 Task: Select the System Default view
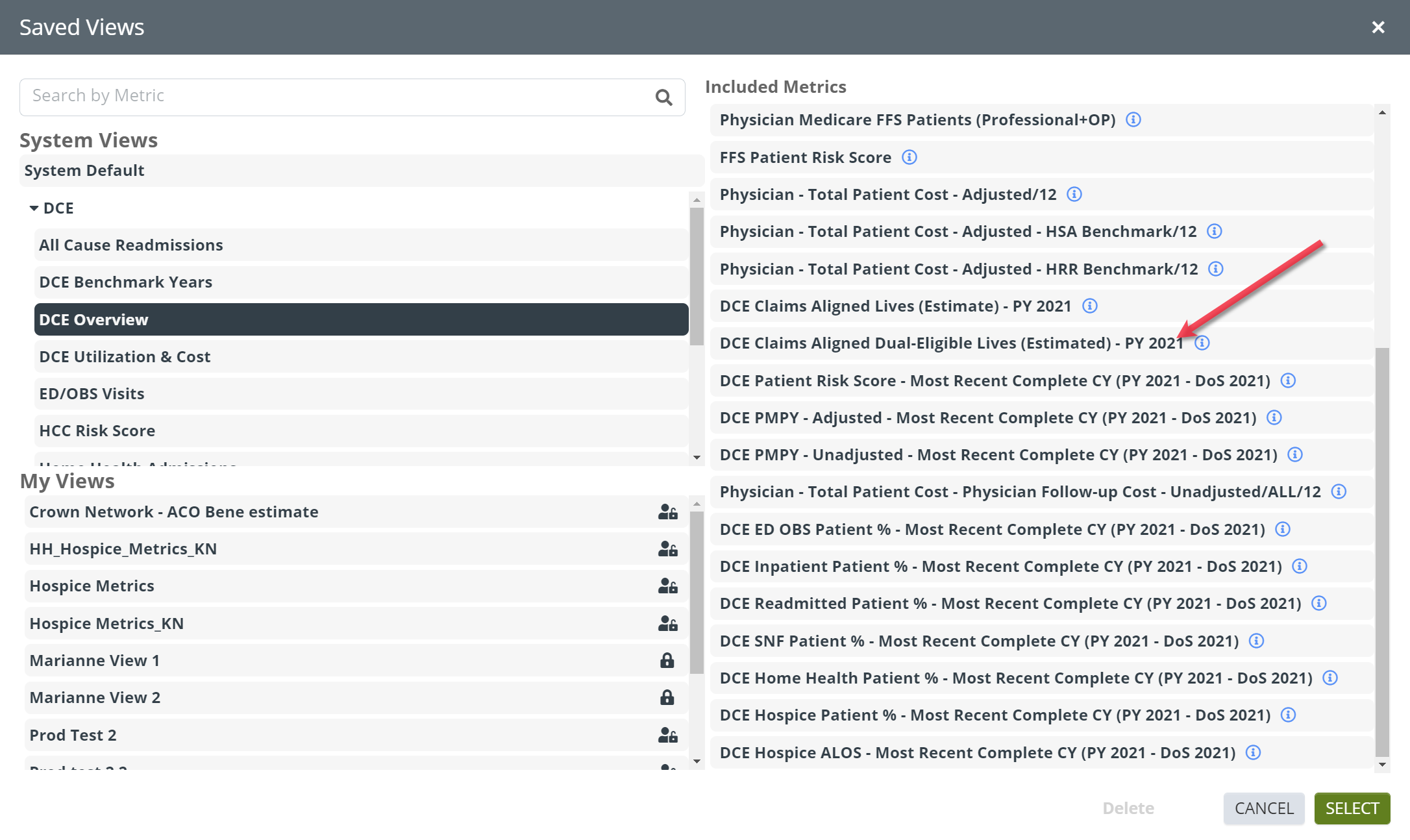(362, 171)
